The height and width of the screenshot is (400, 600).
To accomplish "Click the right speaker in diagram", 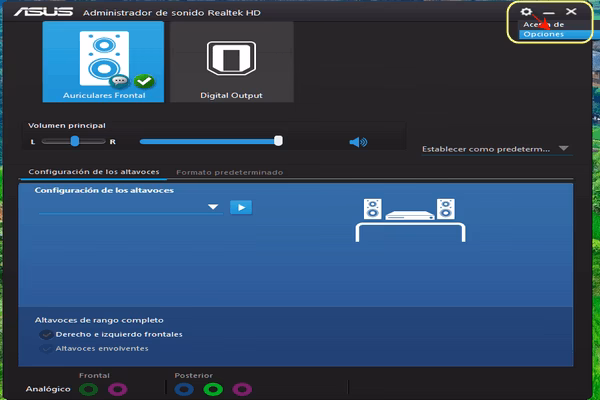I will pos(446,209).
